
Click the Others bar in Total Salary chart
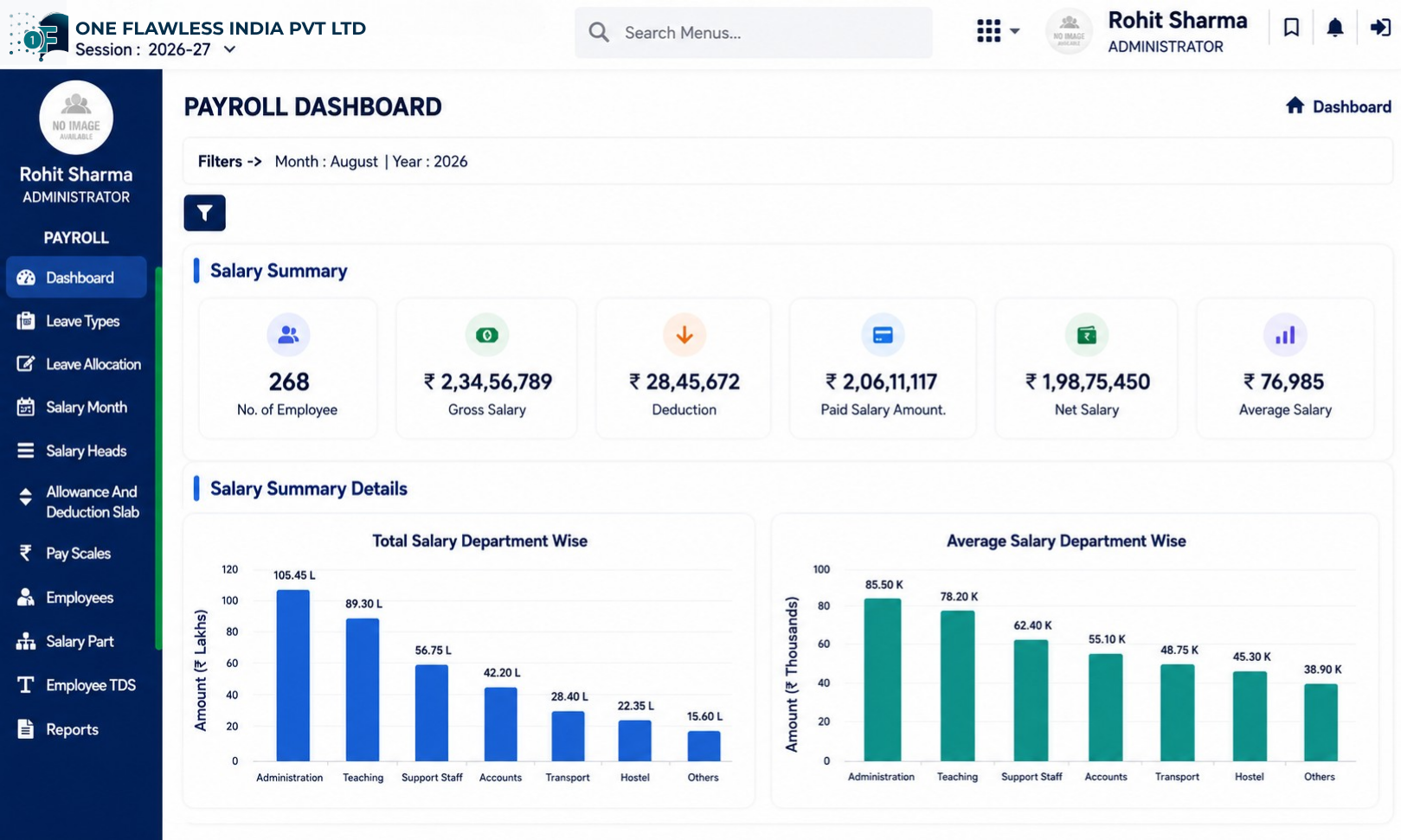pos(704,747)
